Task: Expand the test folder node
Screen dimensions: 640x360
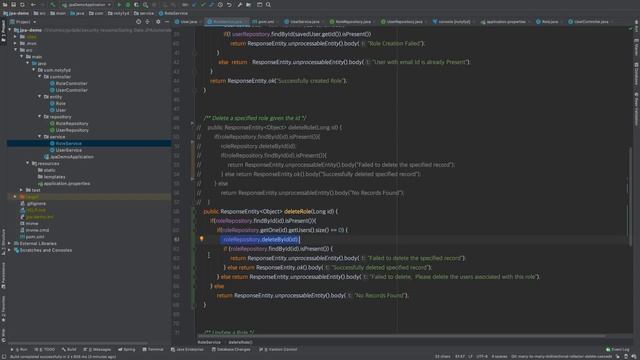Action: pos(22,190)
